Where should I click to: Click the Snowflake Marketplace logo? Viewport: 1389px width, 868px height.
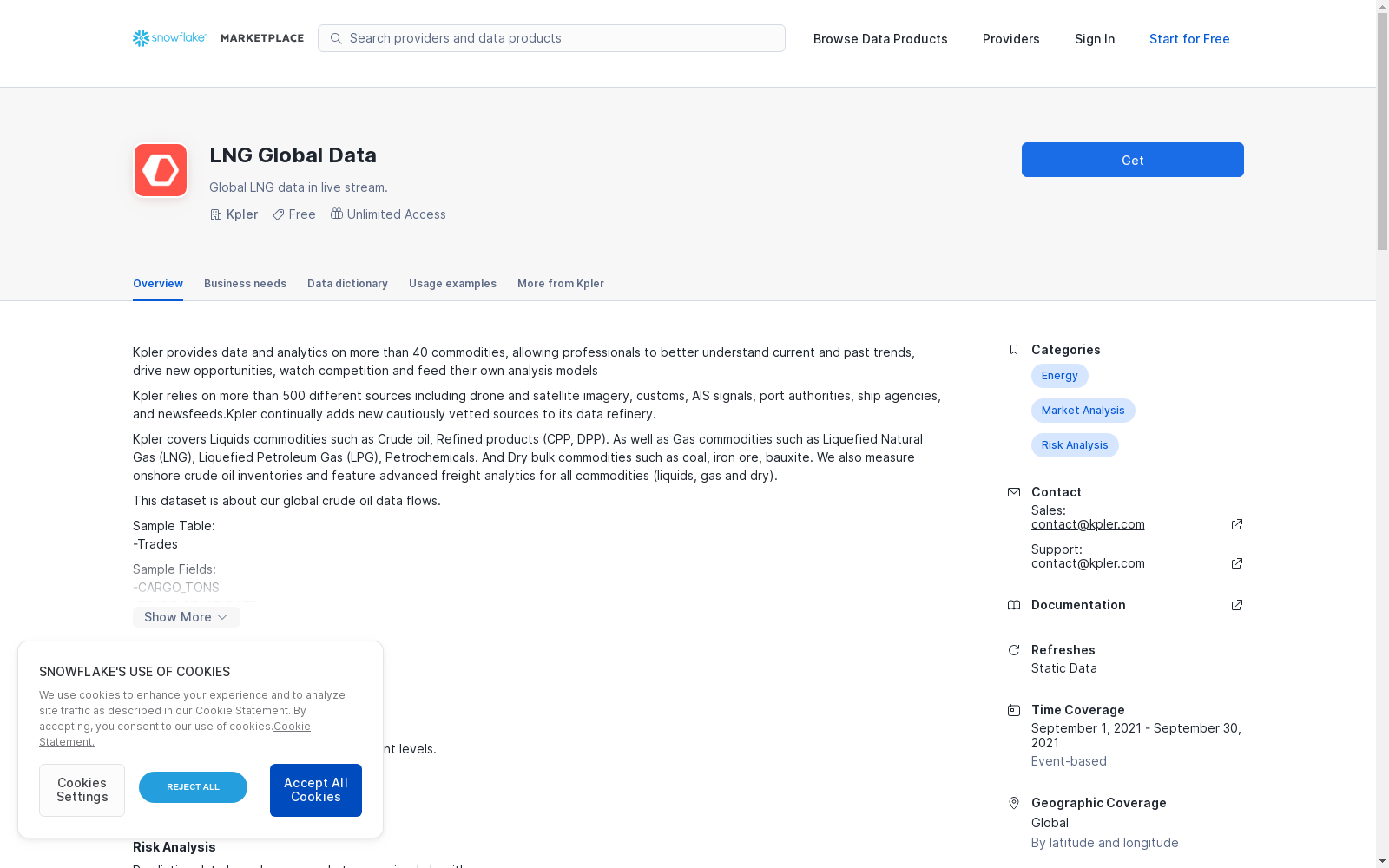[218, 38]
